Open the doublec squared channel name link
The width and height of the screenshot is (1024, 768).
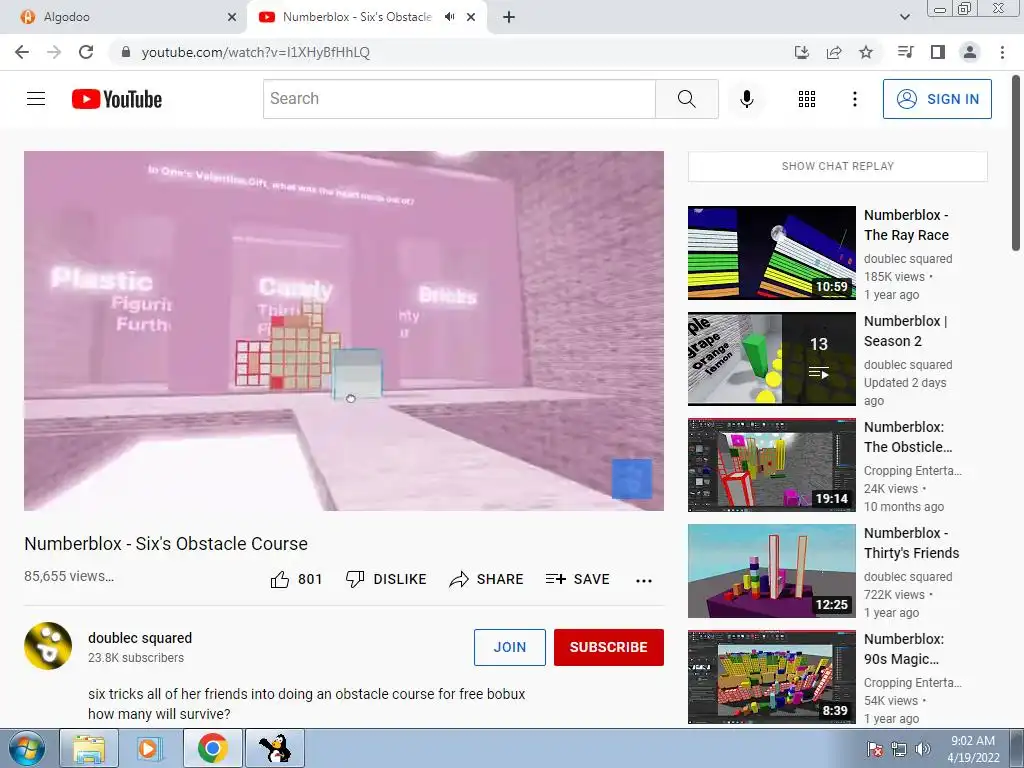140,638
